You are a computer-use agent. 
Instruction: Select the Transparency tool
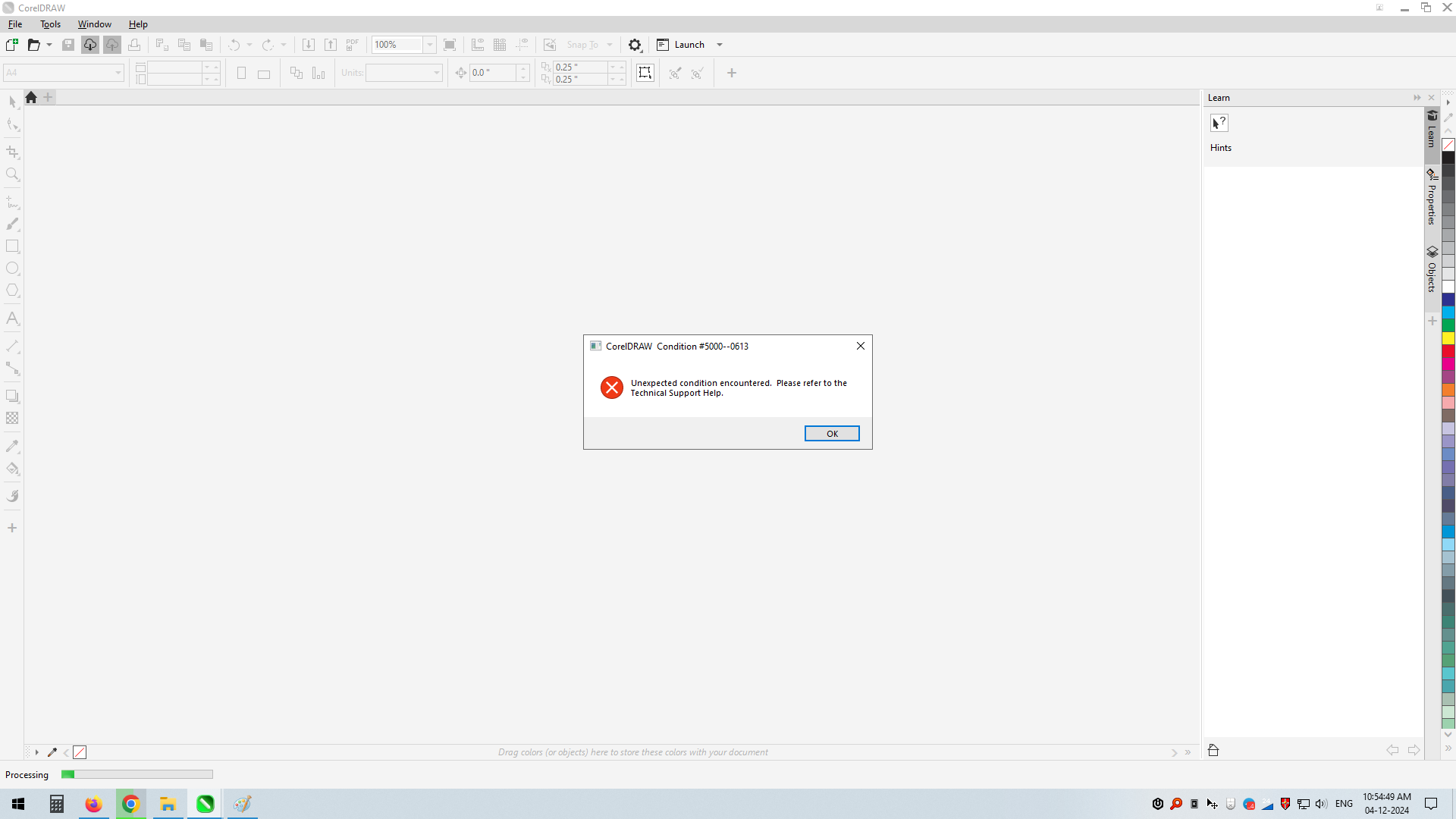[x=12, y=418]
